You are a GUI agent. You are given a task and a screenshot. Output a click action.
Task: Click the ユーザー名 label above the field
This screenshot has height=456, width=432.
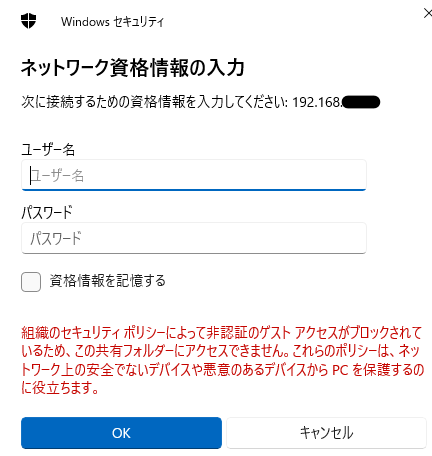(48, 149)
